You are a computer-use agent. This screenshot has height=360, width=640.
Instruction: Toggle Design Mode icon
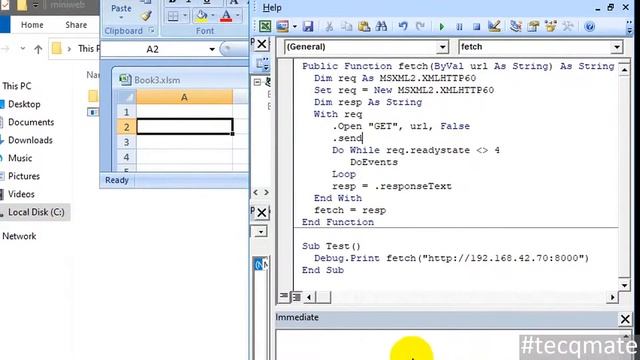pos(494,27)
